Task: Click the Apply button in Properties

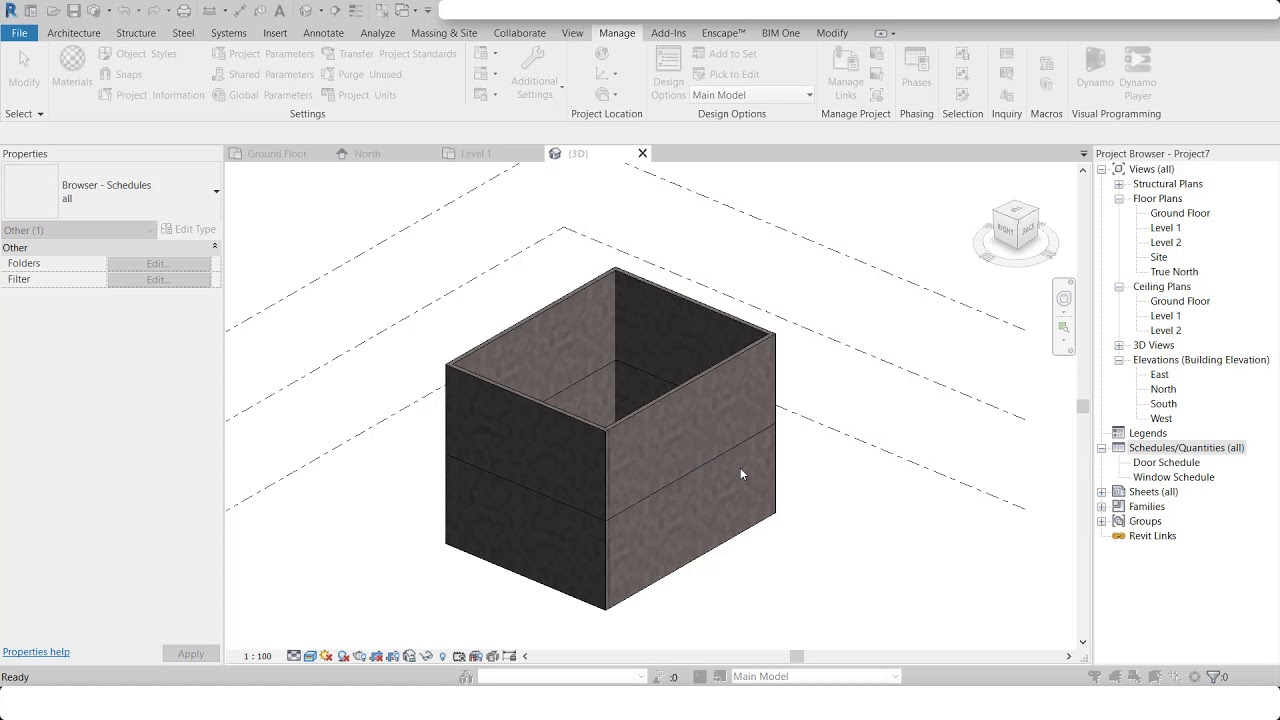Action: (191, 654)
